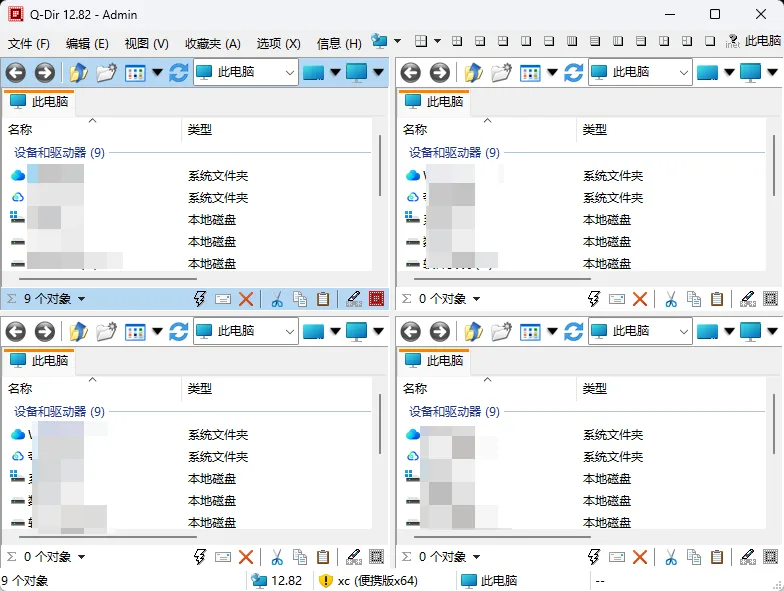Click the paste clipboard icon in top-left pane
This screenshot has width=784, height=591.
tap(323, 299)
